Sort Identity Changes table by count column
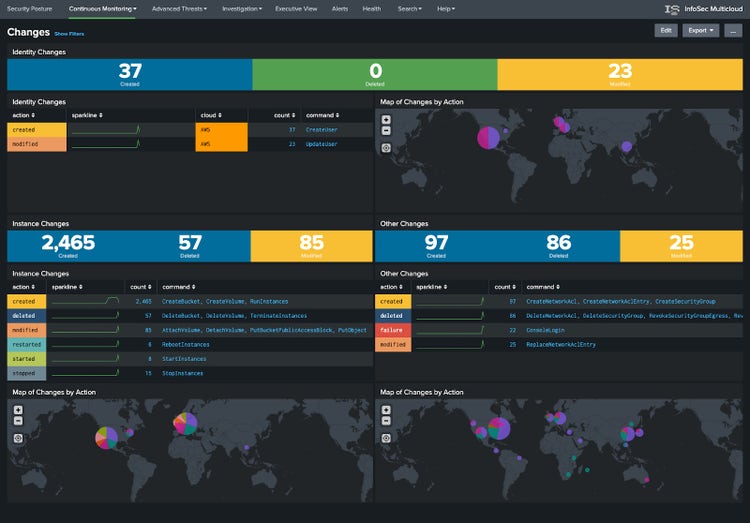The height and width of the screenshot is (523, 750). tap(288, 115)
